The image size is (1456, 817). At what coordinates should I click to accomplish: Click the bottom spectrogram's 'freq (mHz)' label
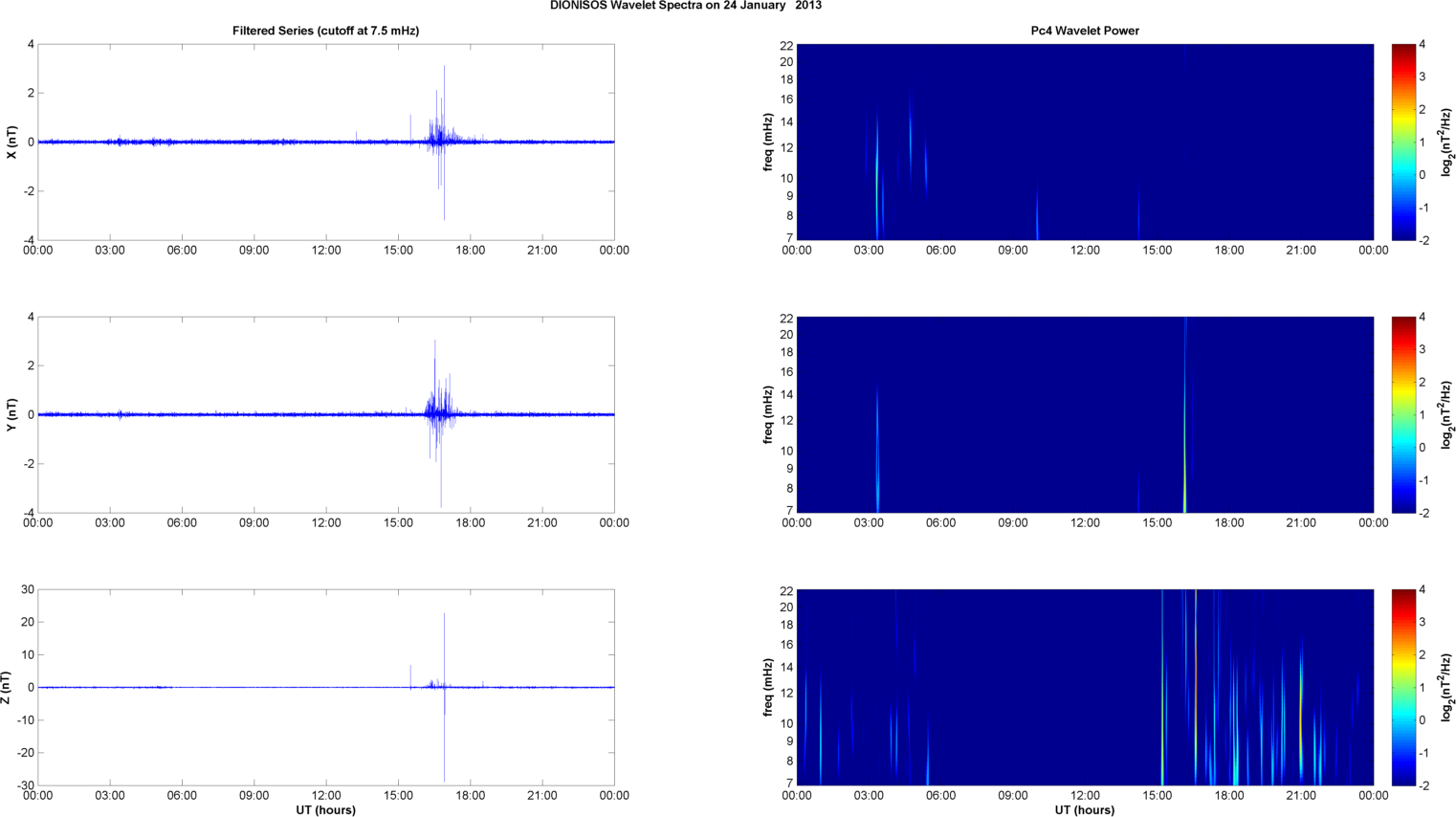(768, 688)
